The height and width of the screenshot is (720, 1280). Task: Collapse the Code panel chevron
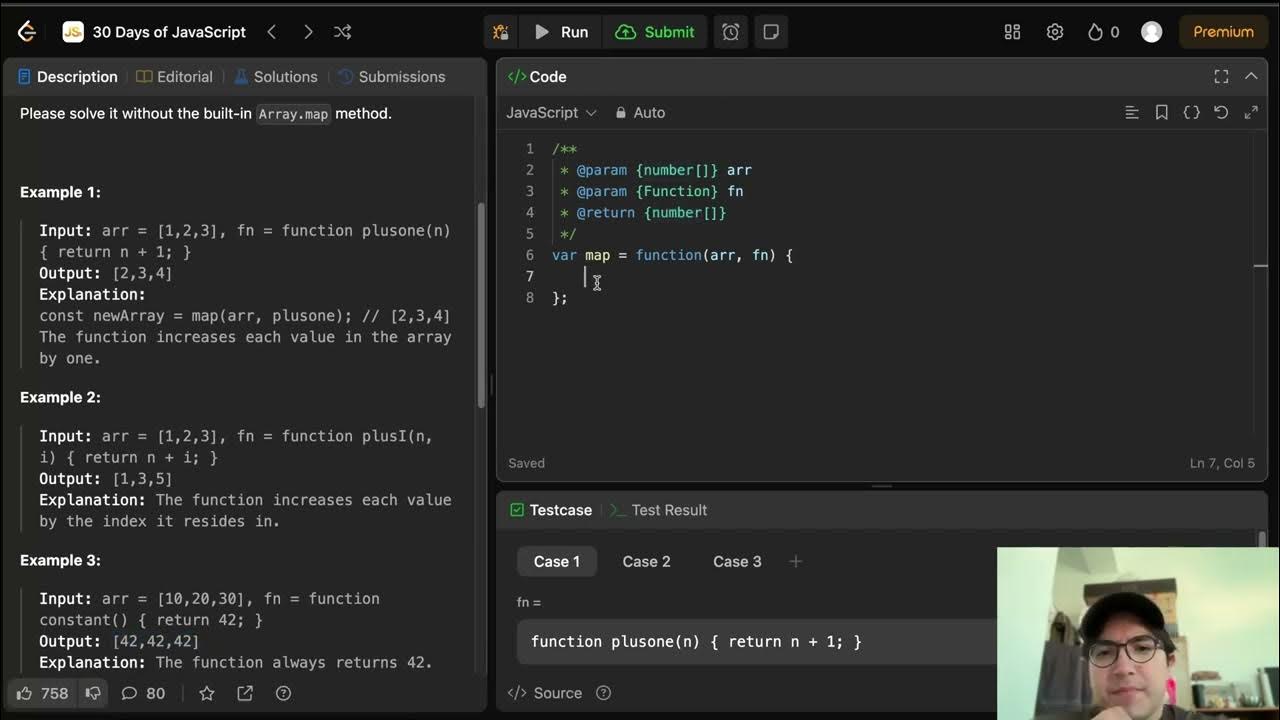coord(1251,76)
